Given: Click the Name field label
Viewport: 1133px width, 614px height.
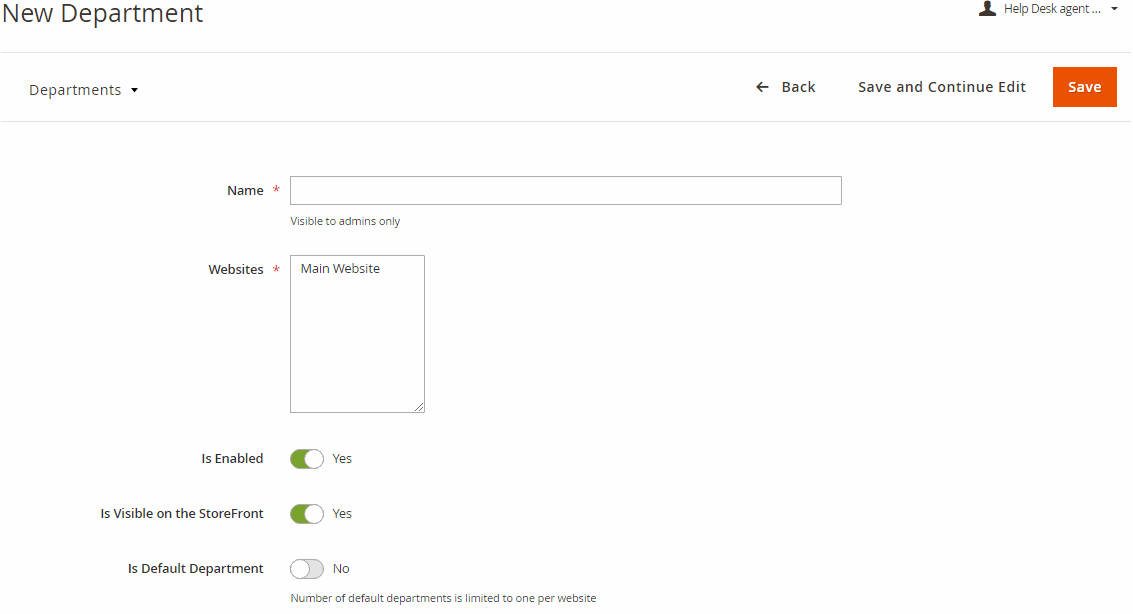Looking at the screenshot, I should 245,191.
